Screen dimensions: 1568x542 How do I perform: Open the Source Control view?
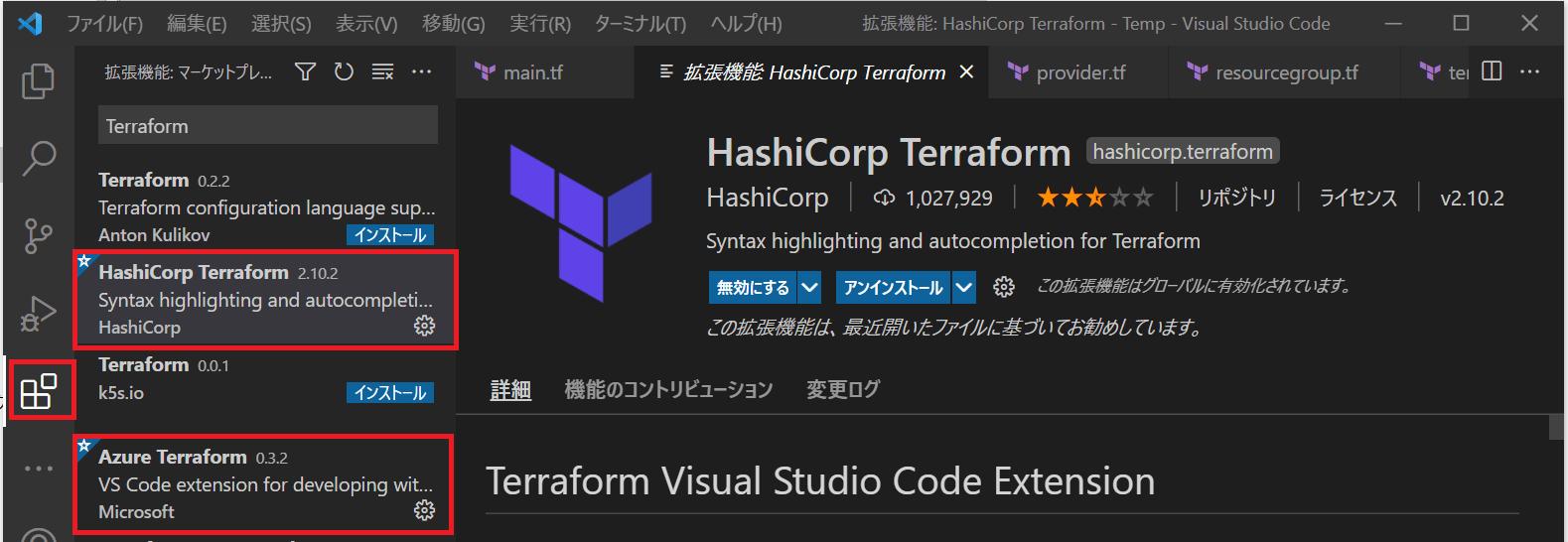pos(38,236)
